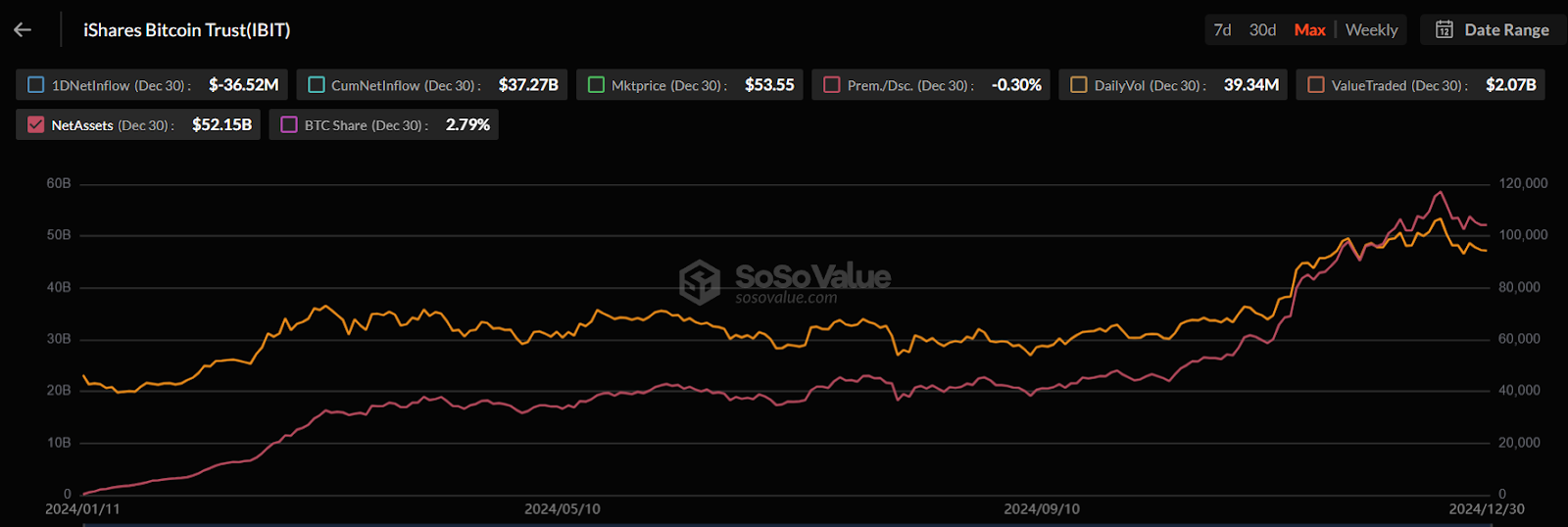Click the iShares Bitcoin Trust(IBIT) title

pyautogui.click(x=186, y=30)
